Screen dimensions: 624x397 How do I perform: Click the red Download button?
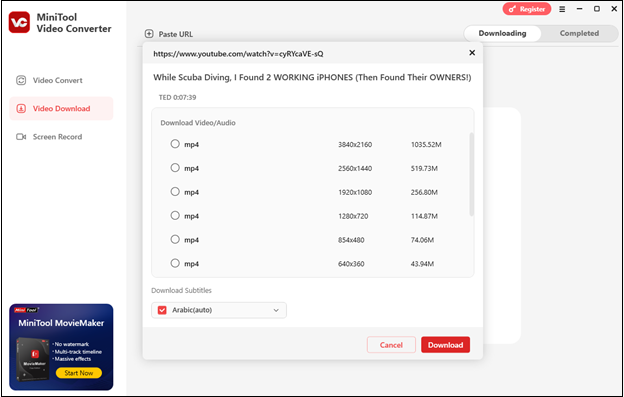tap(445, 345)
